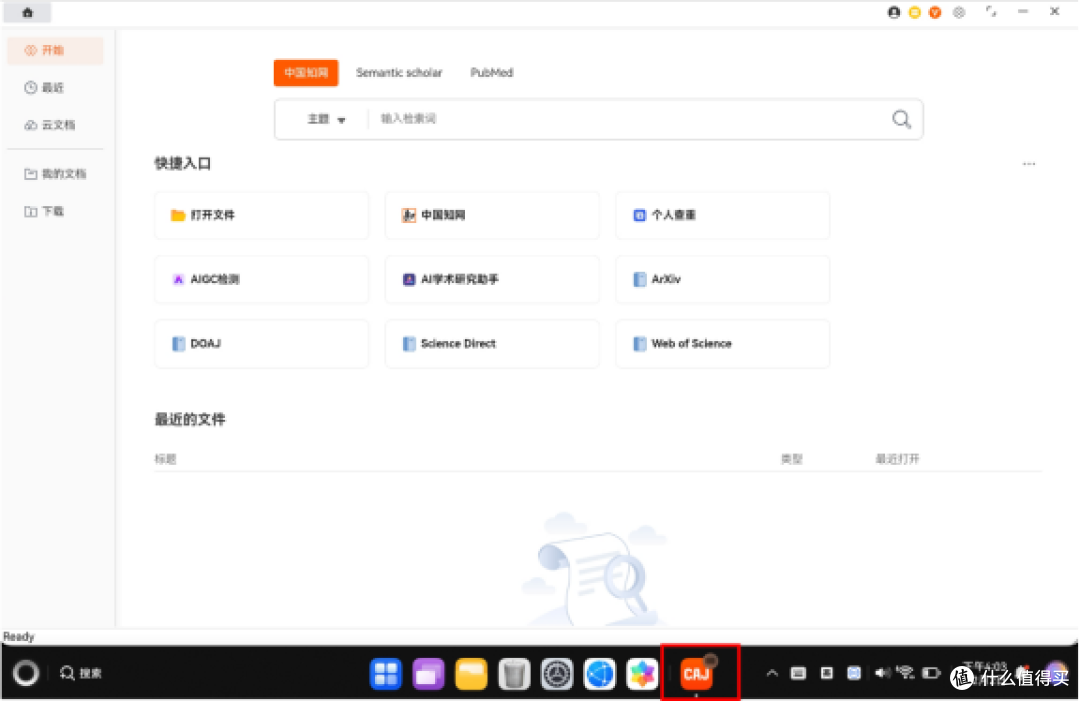The height and width of the screenshot is (701, 1080).
Task: Switch to the PubMed tab
Action: pyautogui.click(x=492, y=72)
